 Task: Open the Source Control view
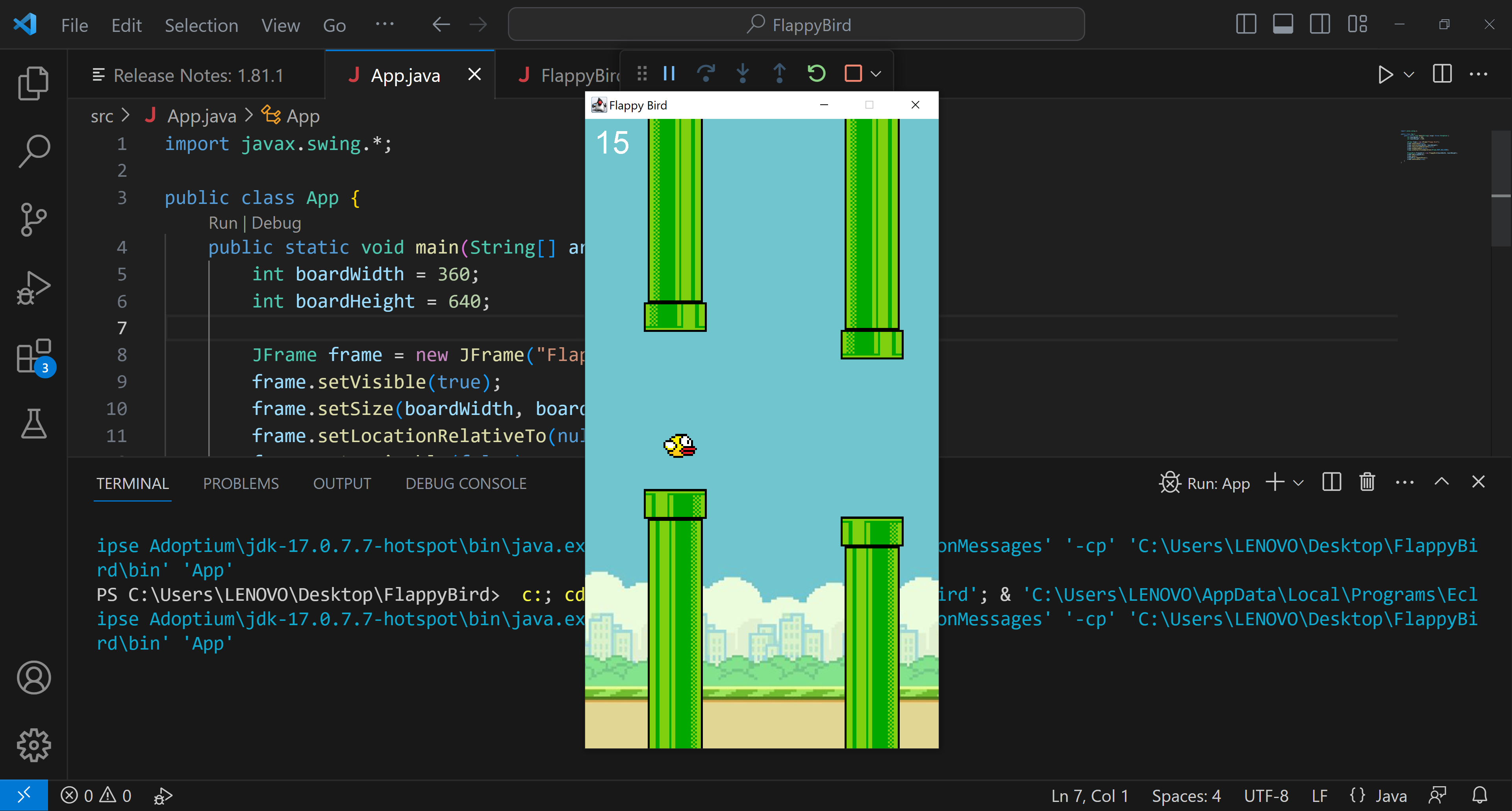point(33,220)
